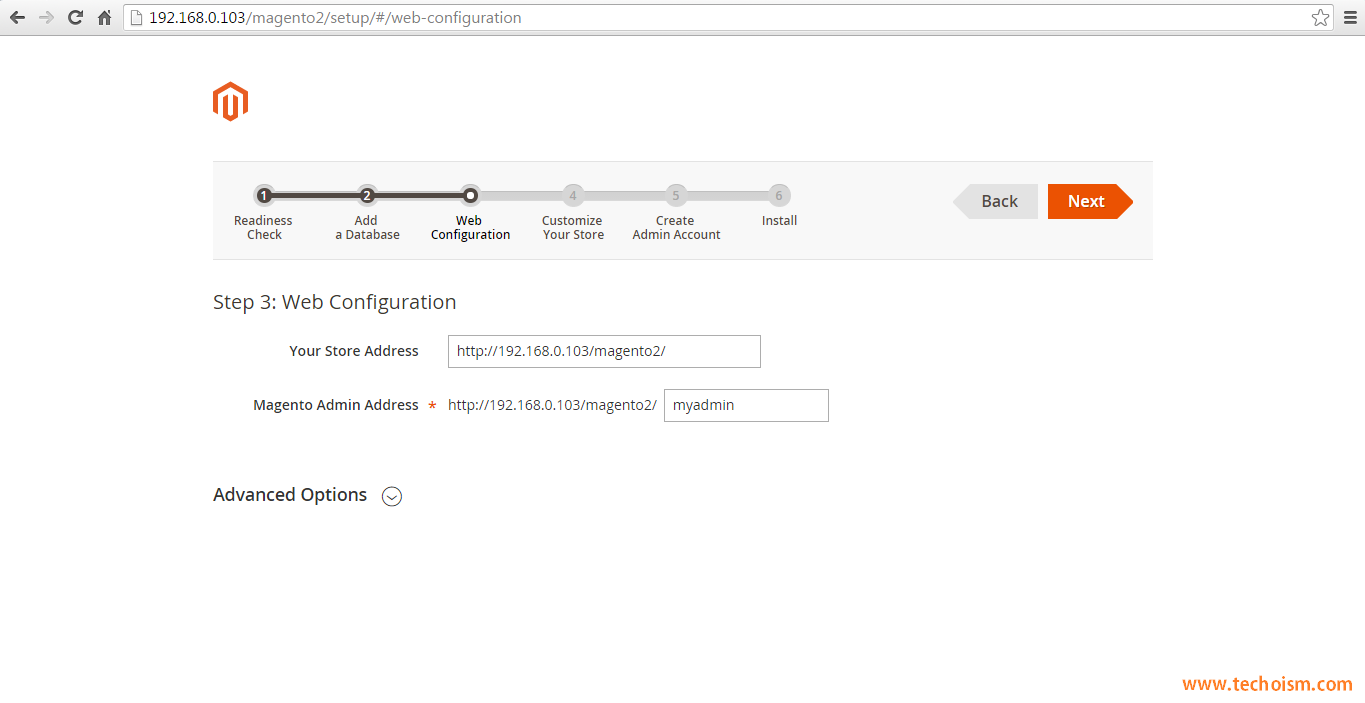This screenshot has width=1365, height=703.
Task: Open the Chrome hamburger menu
Action: 1350,18
